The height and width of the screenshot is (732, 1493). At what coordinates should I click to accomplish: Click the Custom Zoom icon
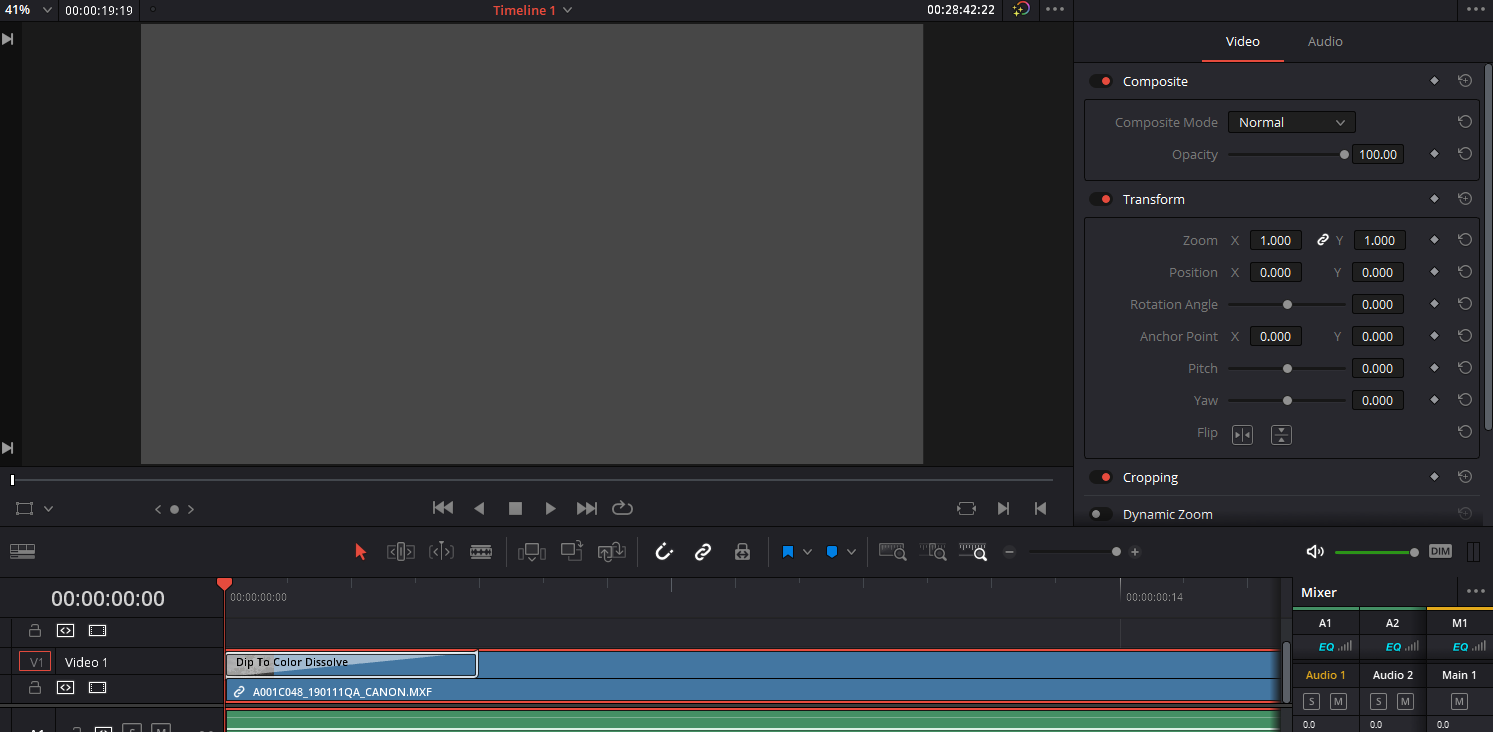click(973, 551)
